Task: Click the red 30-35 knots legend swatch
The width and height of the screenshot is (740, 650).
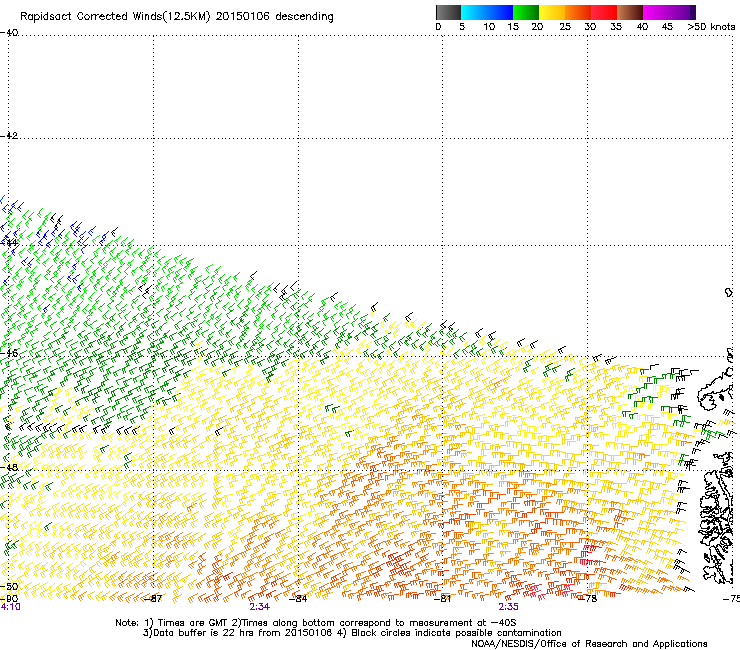Action: coord(604,12)
